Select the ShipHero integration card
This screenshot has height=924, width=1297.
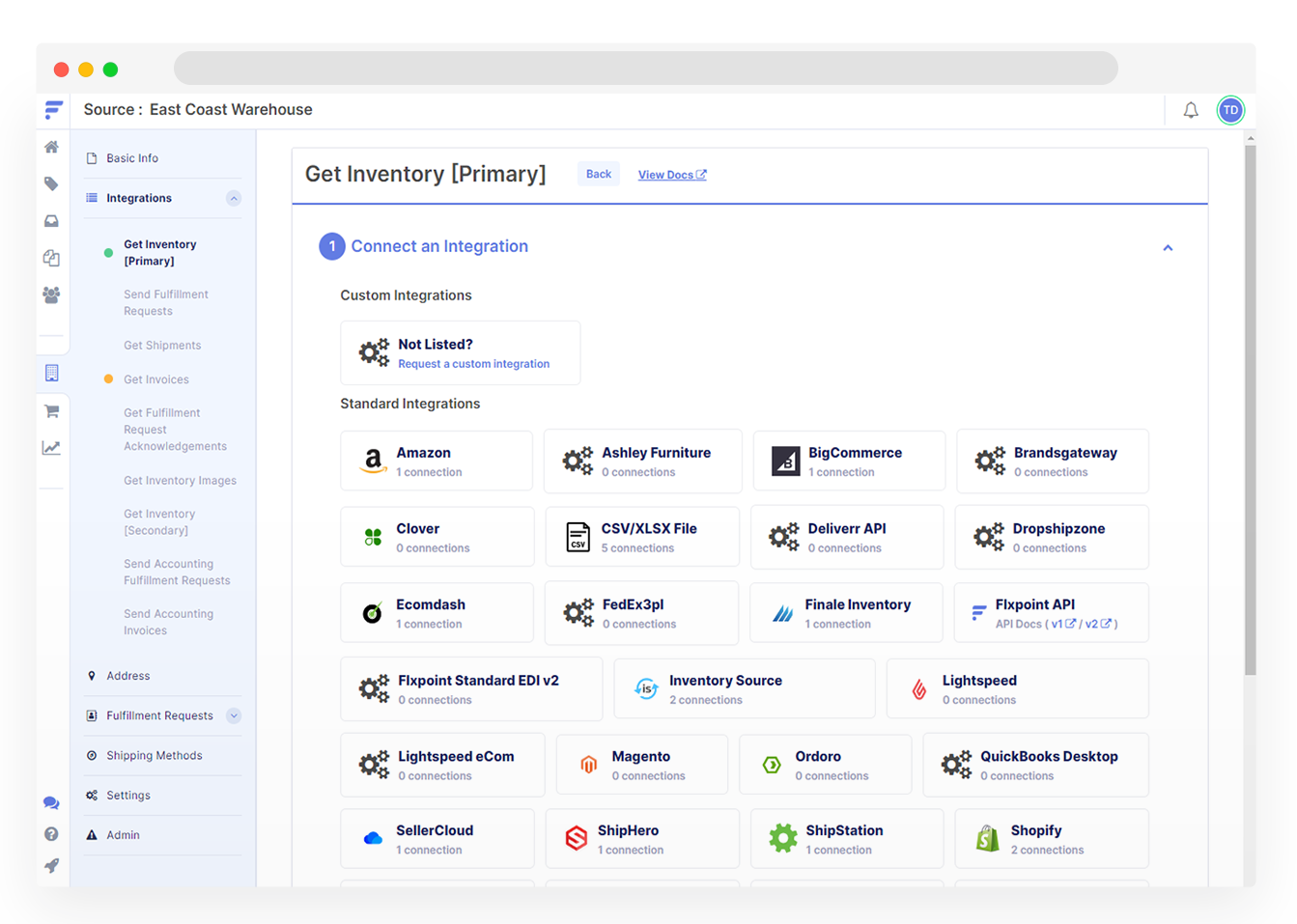[642, 839]
